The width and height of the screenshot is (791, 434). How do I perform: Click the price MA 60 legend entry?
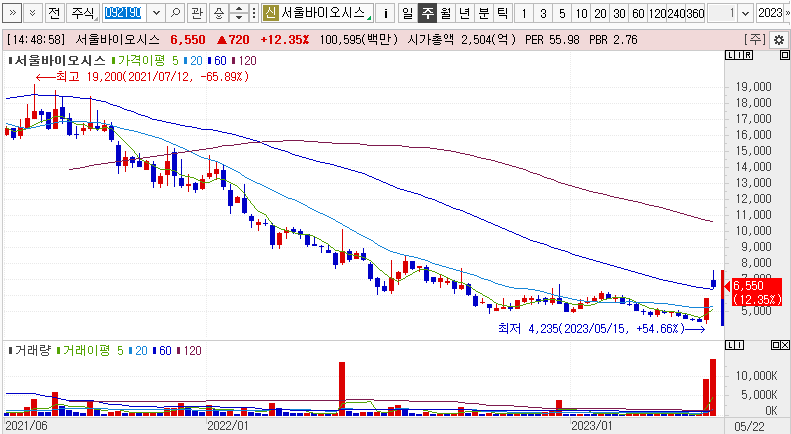coord(218,61)
